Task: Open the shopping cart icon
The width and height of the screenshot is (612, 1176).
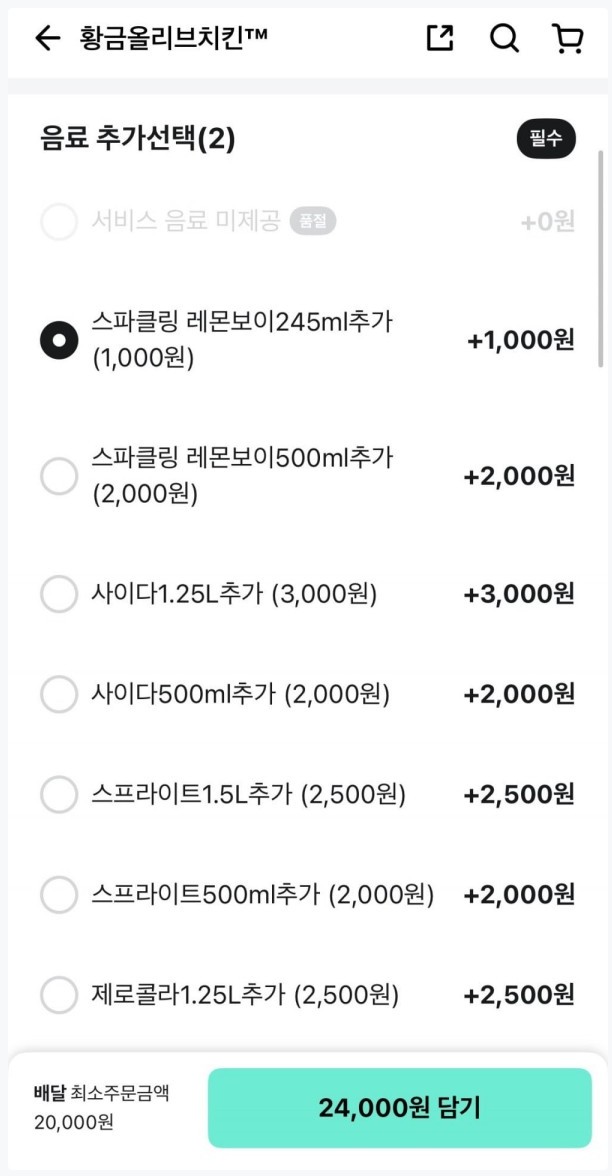Action: coord(567,39)
